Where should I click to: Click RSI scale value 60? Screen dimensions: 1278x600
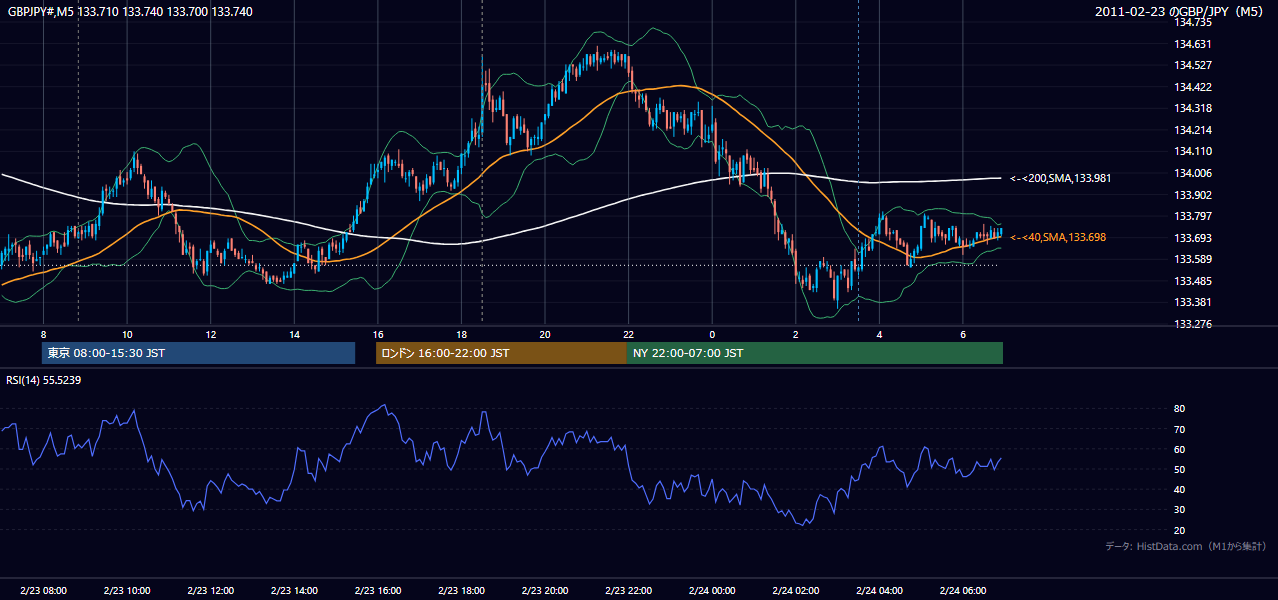click(1179, 449)
